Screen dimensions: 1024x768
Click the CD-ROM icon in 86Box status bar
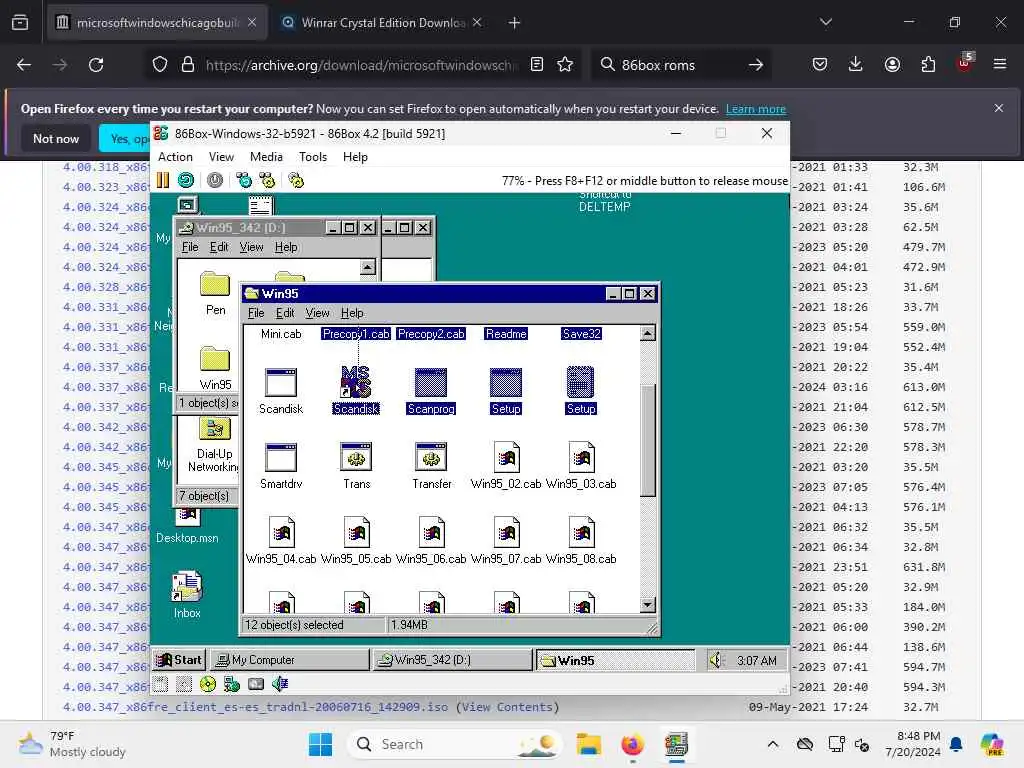click(208, 684)
